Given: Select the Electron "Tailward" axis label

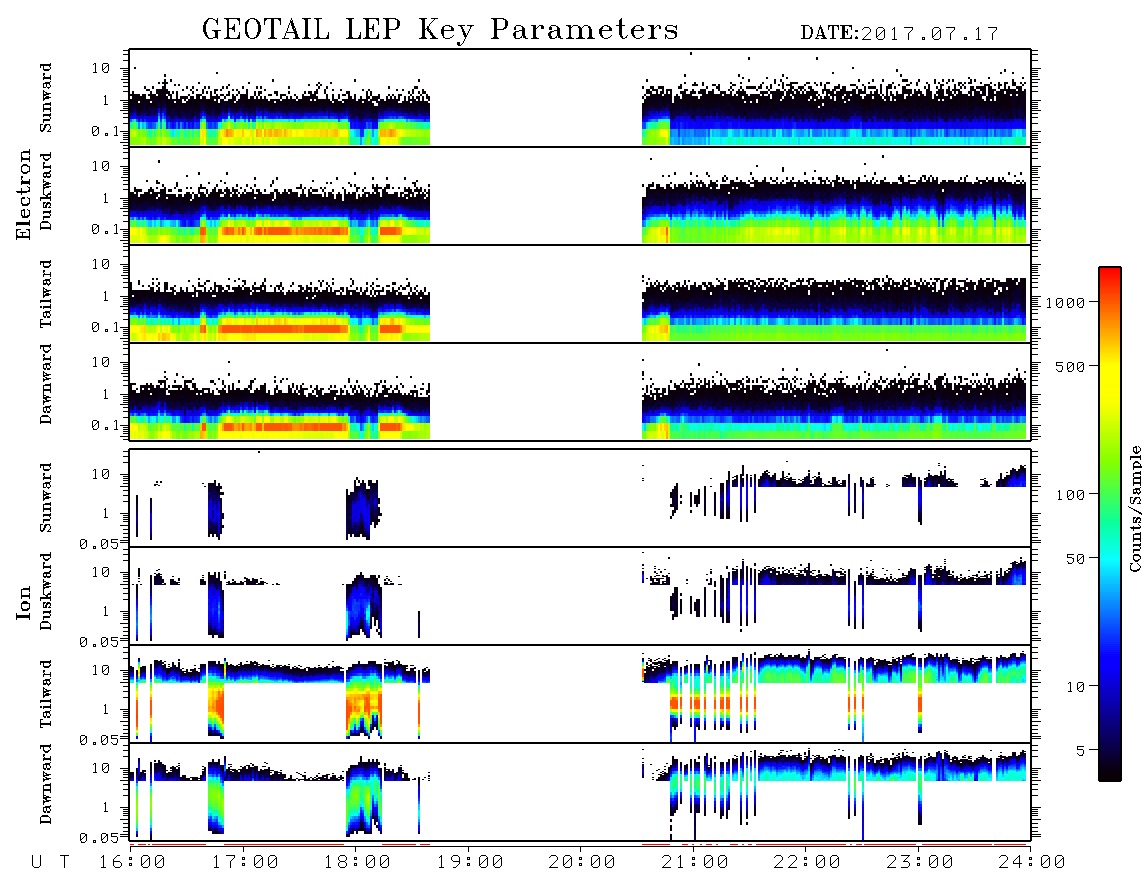Looking at the screenshot, I should pos(45,294).
